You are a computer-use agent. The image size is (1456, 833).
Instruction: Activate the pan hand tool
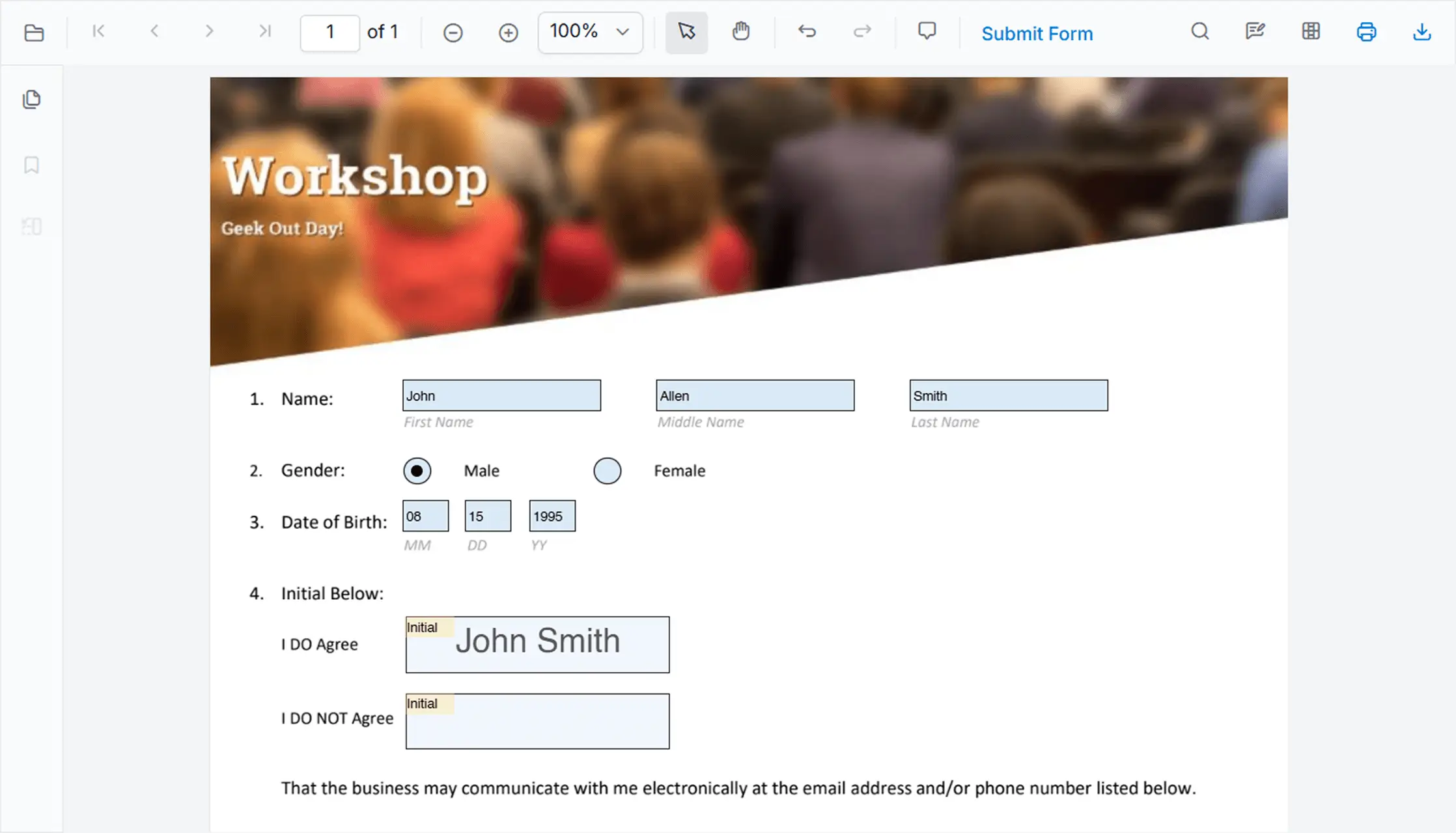pos(741,32)
